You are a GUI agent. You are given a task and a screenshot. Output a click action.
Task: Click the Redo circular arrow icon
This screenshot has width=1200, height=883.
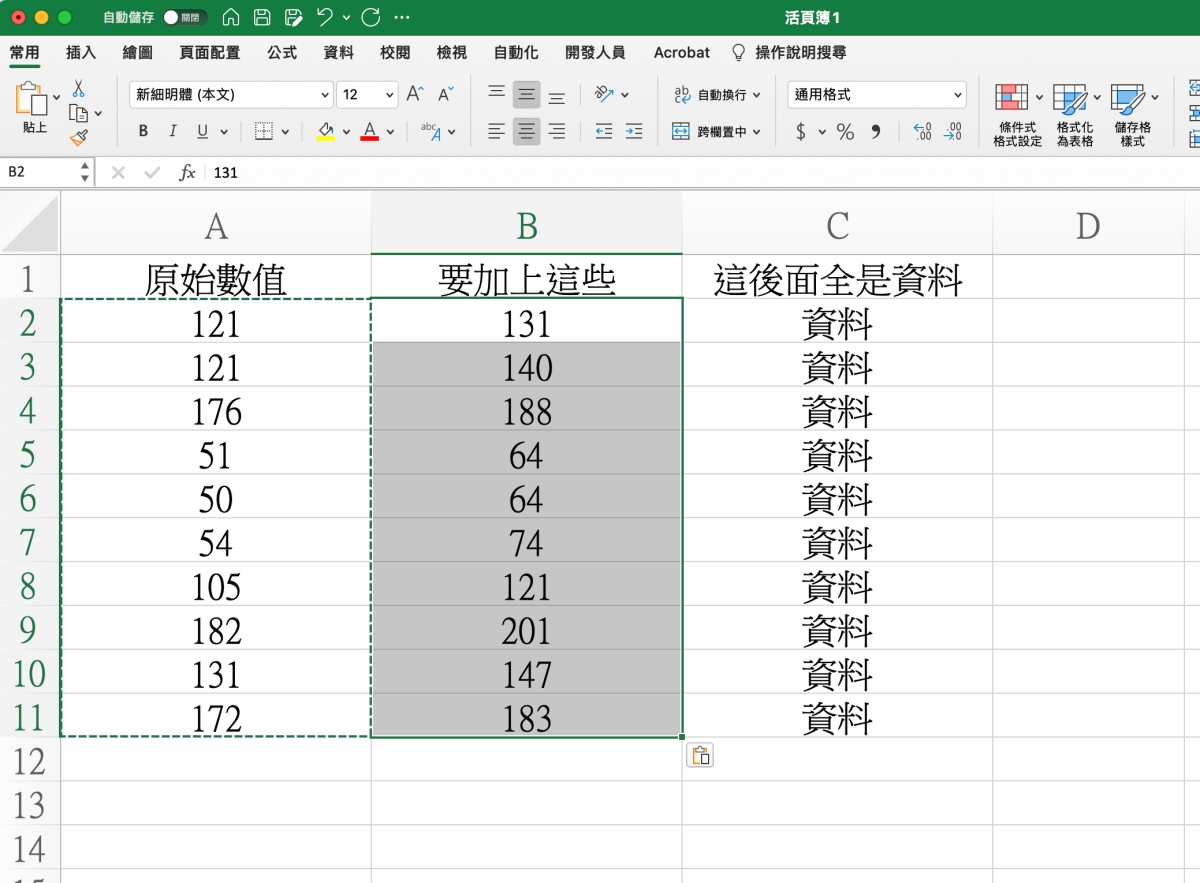371,18
